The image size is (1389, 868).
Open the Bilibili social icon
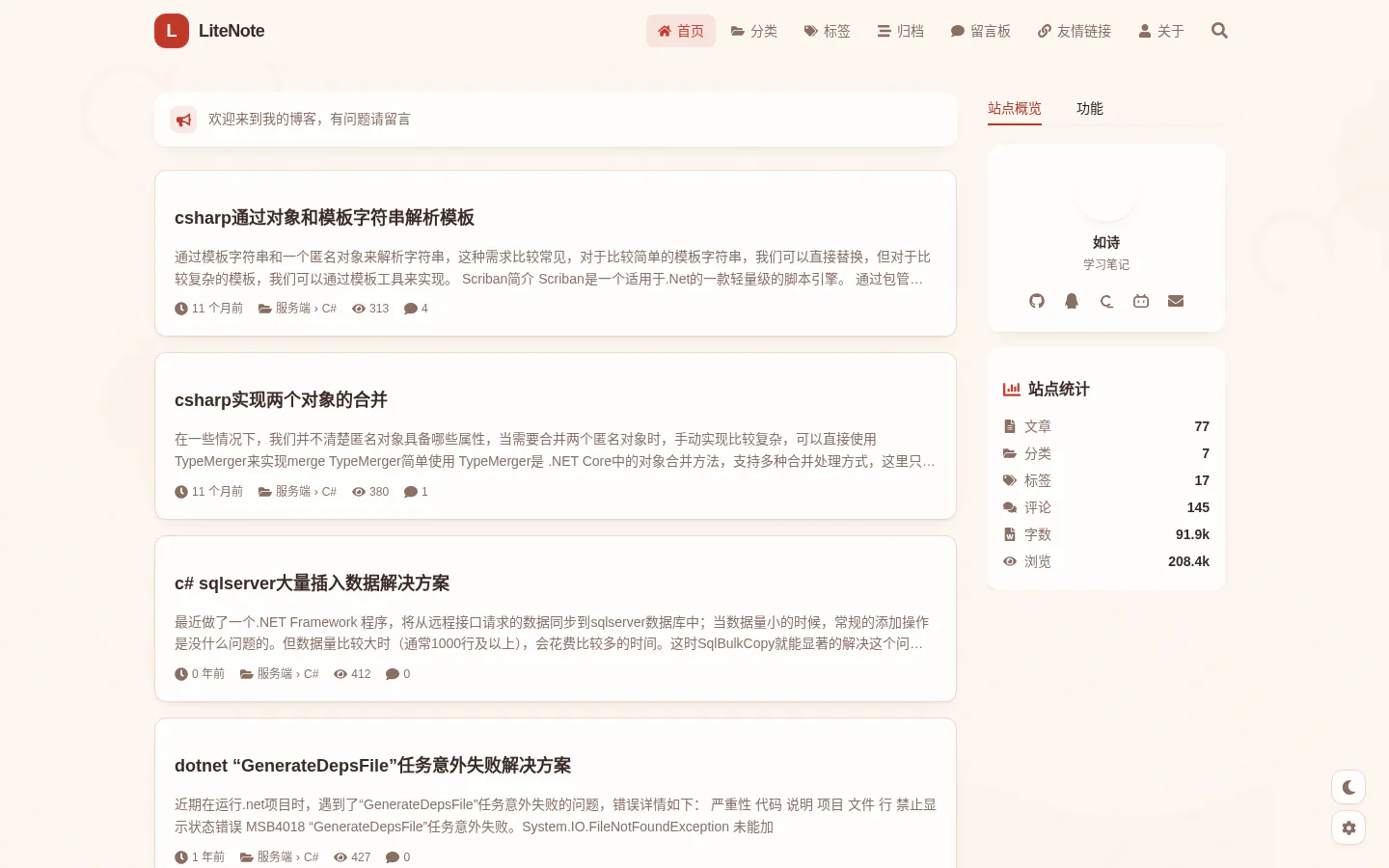(x=1141, y=301)
